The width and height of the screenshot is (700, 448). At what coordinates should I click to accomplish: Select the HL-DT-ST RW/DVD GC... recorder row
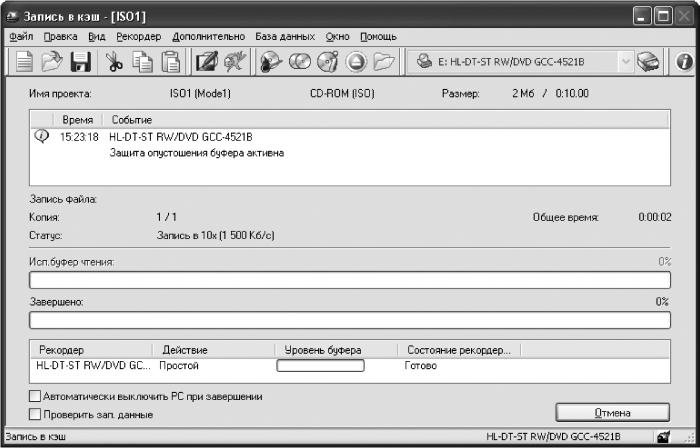(x=350, y=366)
